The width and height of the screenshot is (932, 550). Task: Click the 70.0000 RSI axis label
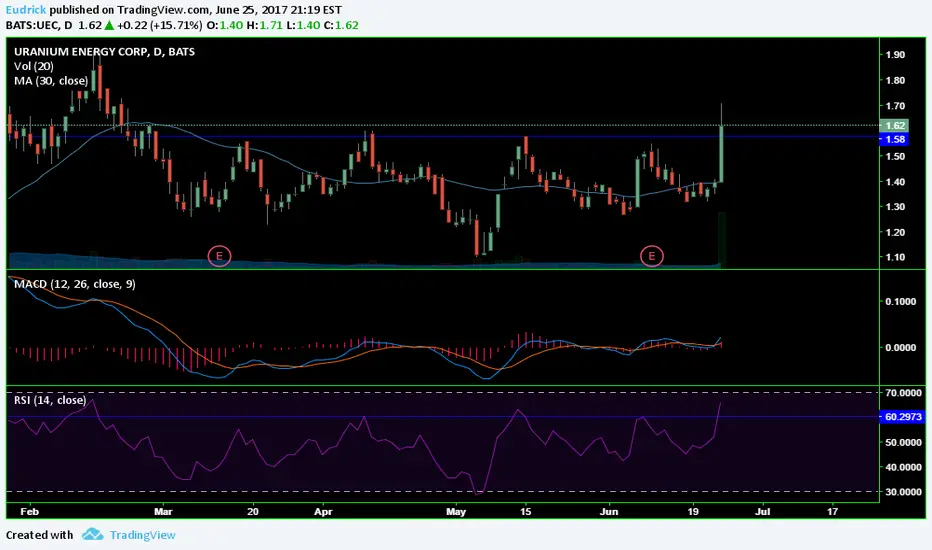903,392
